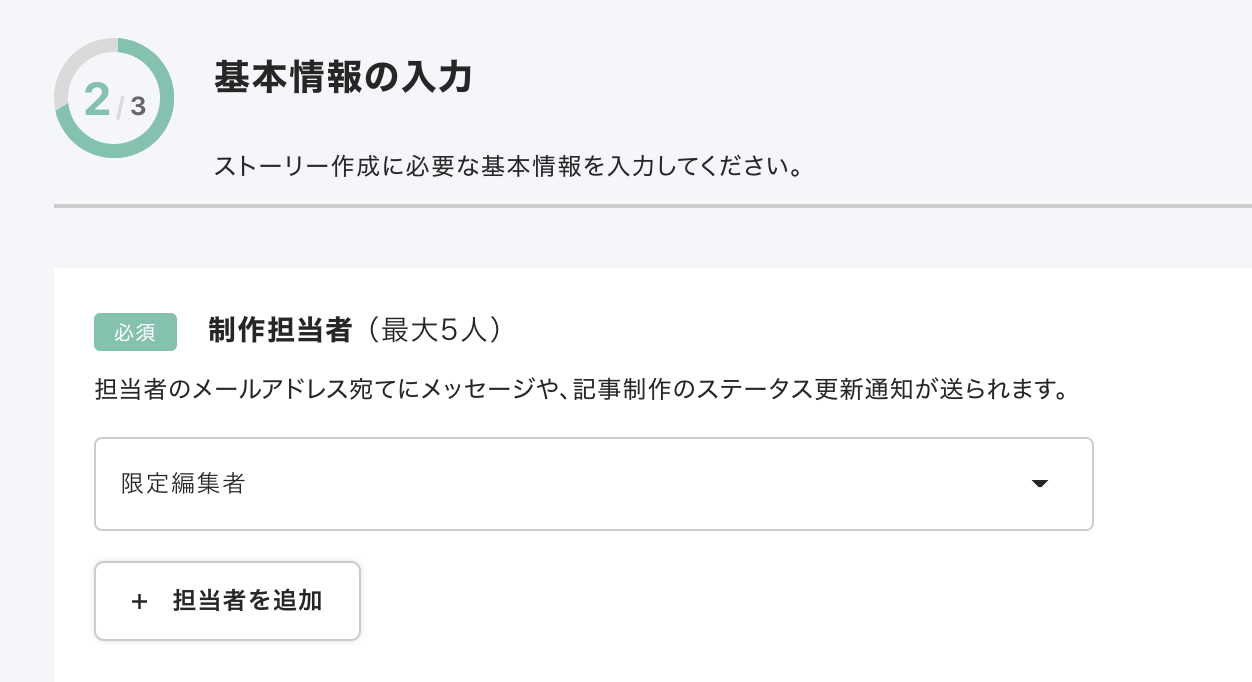The image size is (1252, 682).
Task: Click the ストーリー作成に必要な基本情報 description text
Action: [509, 165]
